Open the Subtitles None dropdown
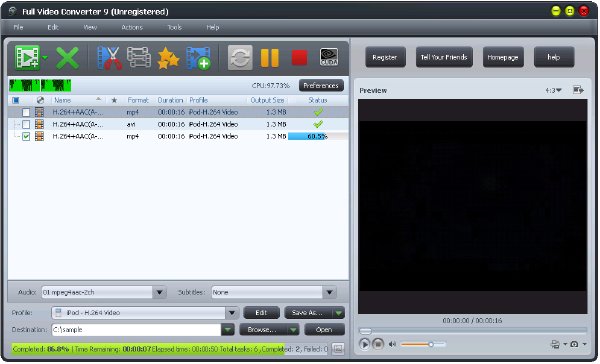Image resolution: width=600 pixels, height=364 pixels. tap(329, 292)
